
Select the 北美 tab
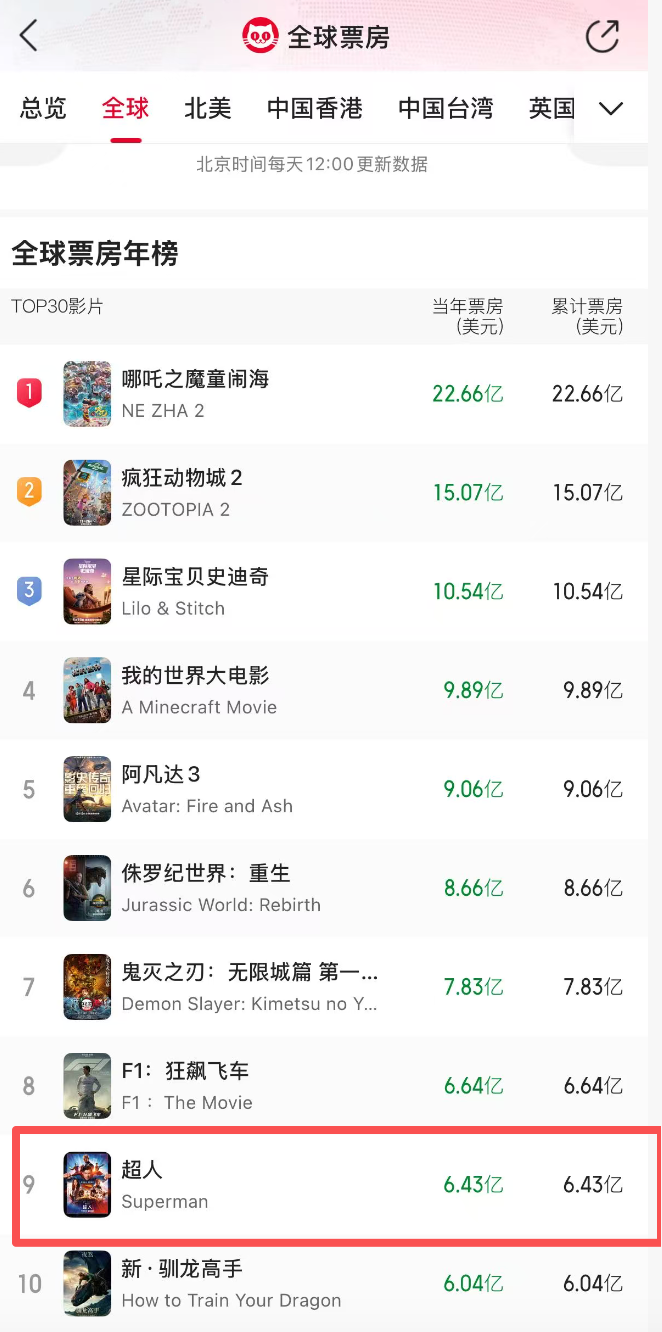tap(208, 108)
